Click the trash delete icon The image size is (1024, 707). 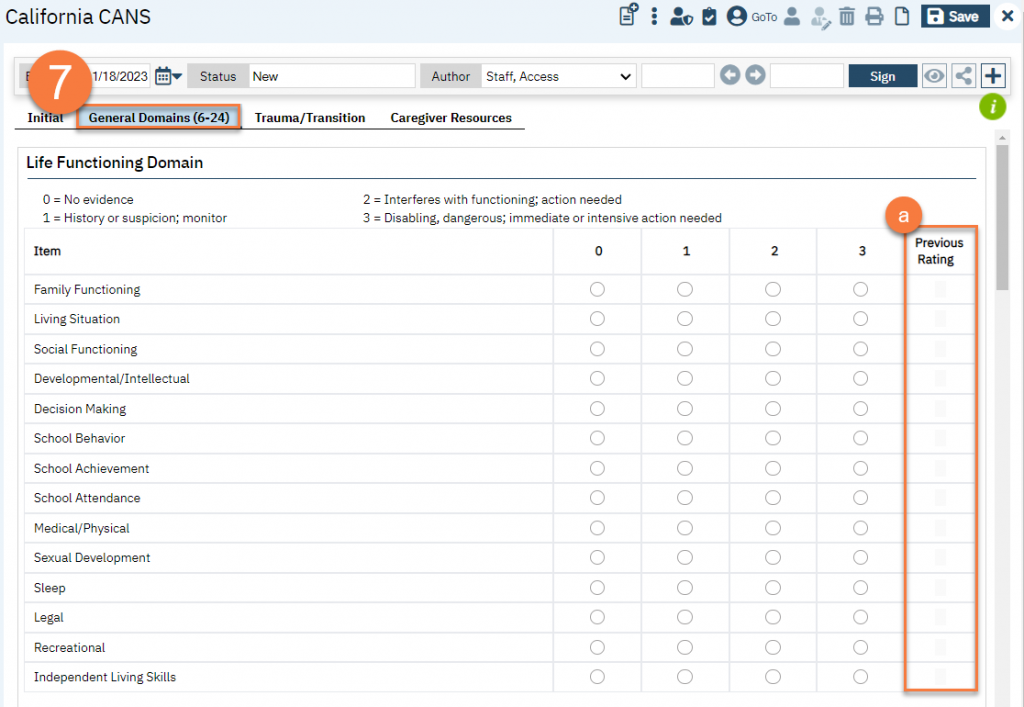[847, 16]
